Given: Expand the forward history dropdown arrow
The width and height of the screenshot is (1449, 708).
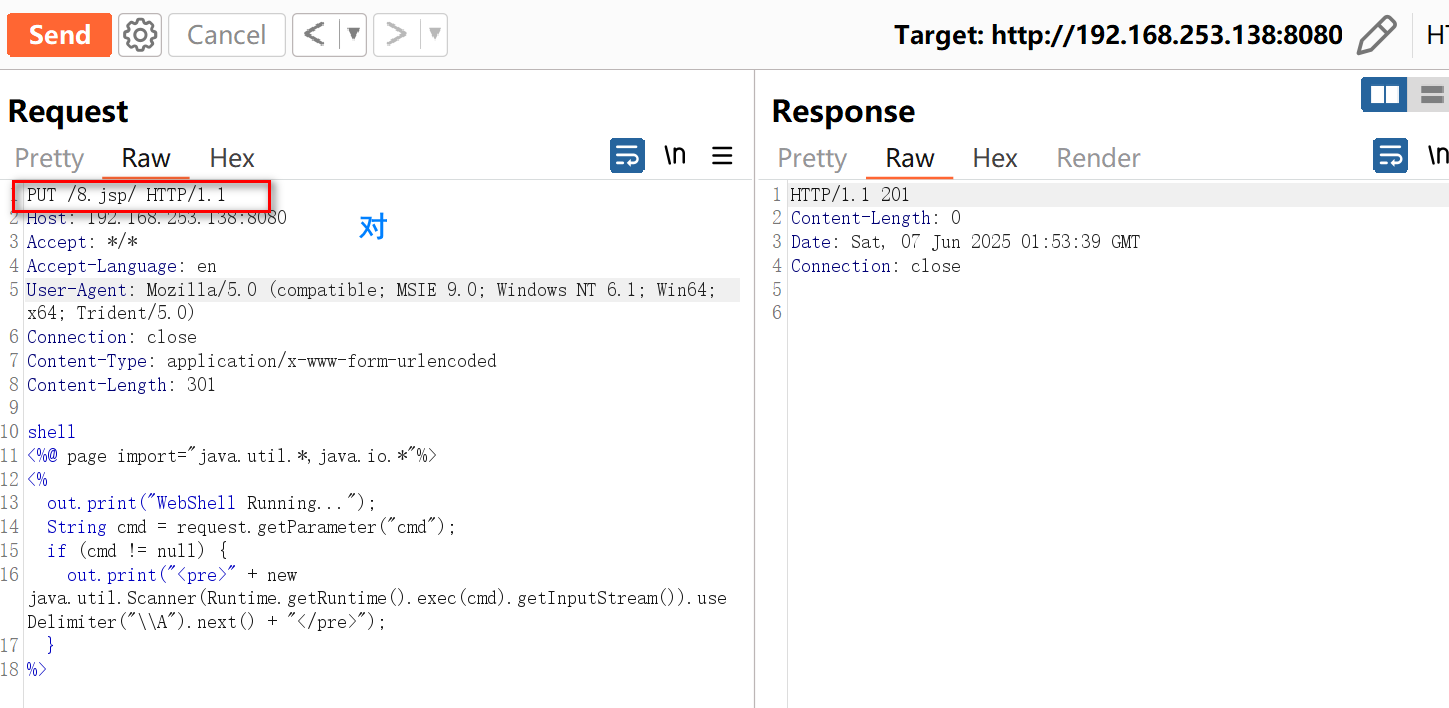Looking at the screenshot, I should tap(435, 35).
